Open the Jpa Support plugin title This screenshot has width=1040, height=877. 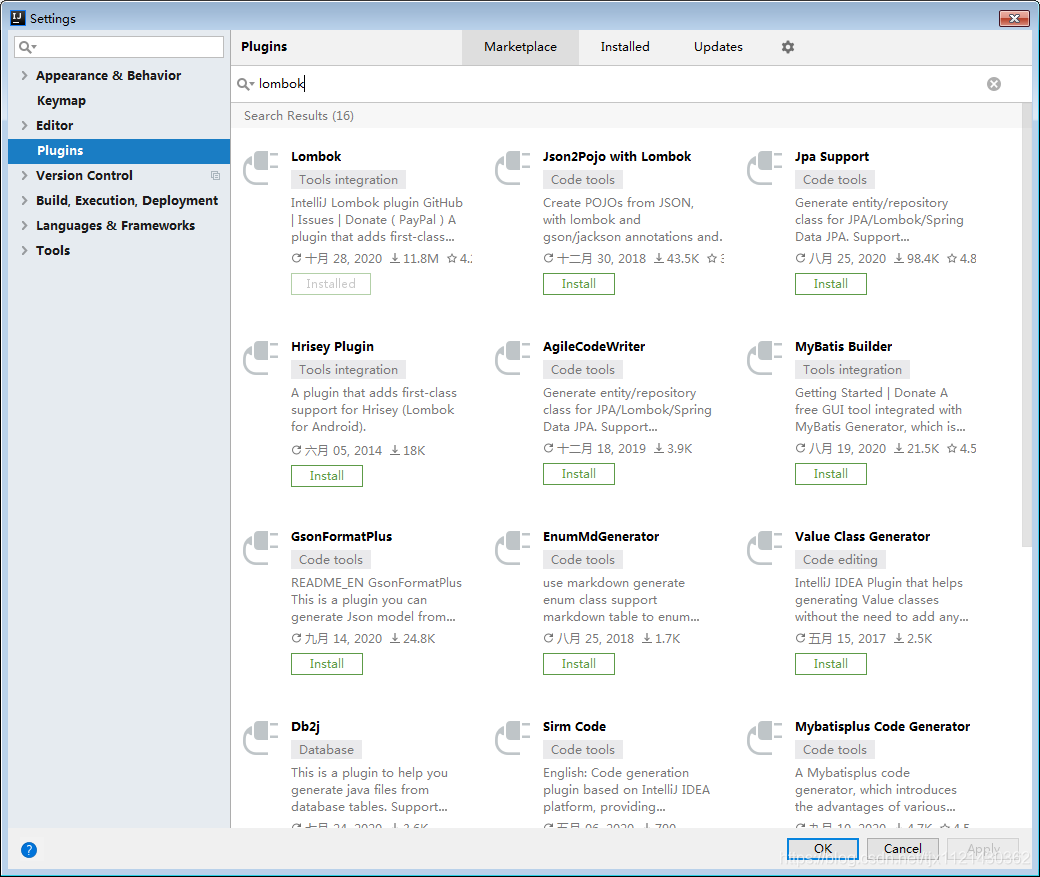click(832, 157)
